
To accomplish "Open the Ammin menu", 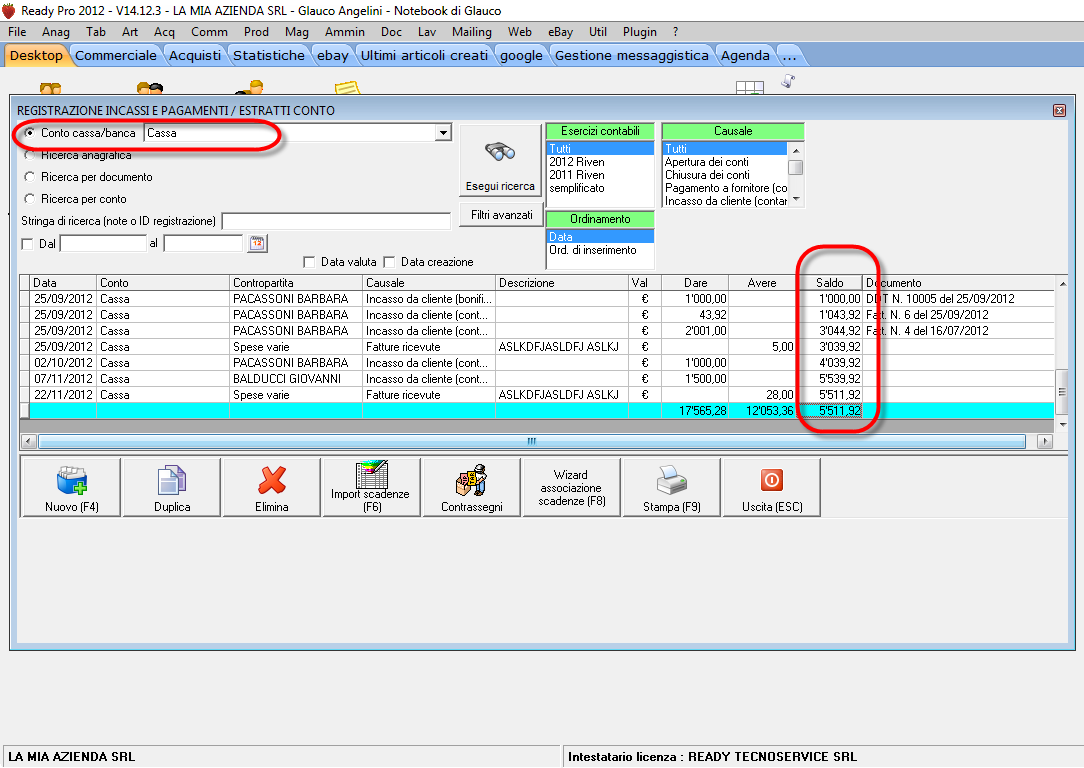I will (345, 32).
